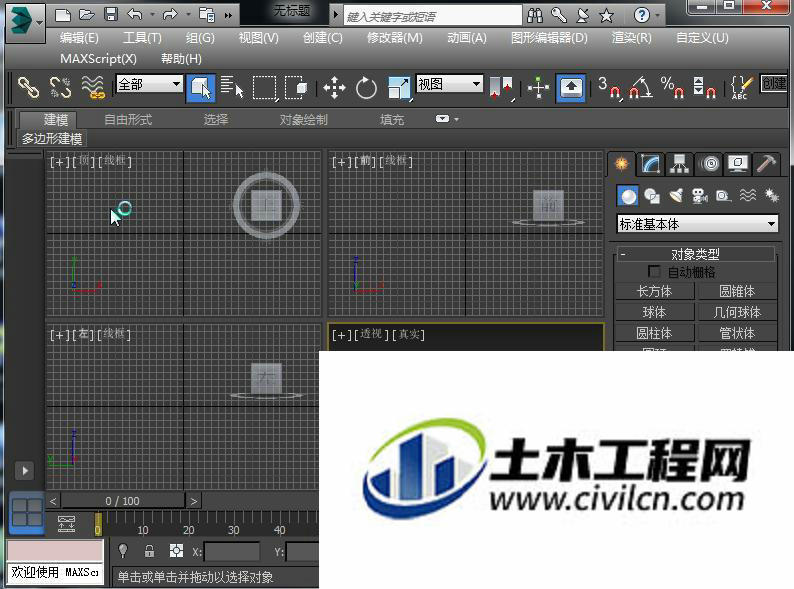
Task: Open the Motion command panel tab
Action: [709, 164]
